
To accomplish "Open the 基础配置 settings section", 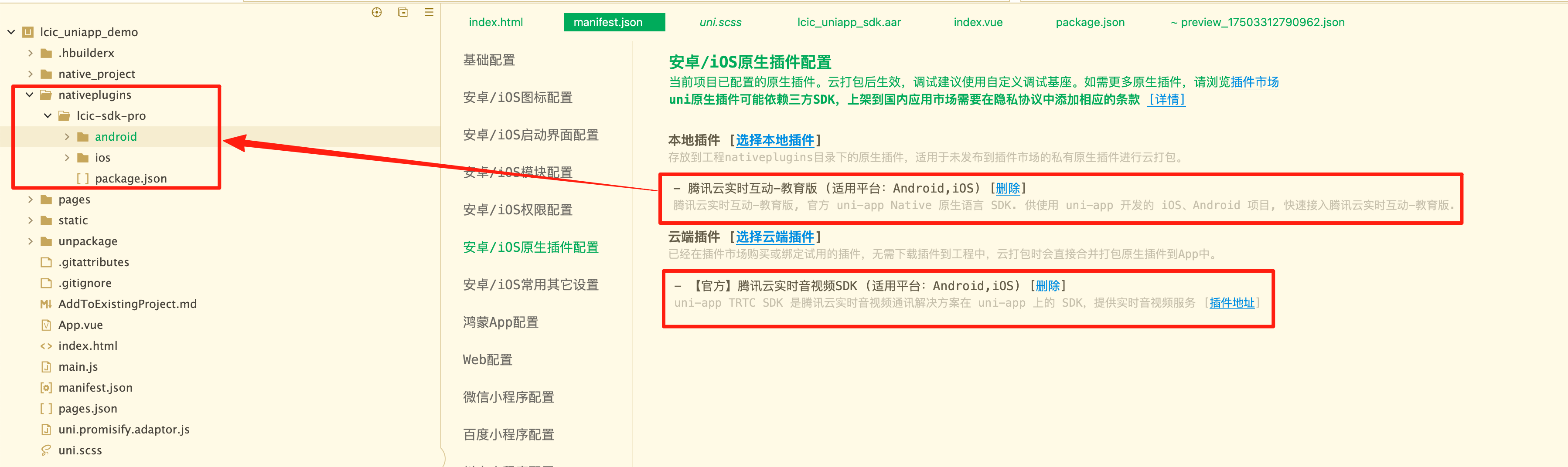I will (489, 60).
